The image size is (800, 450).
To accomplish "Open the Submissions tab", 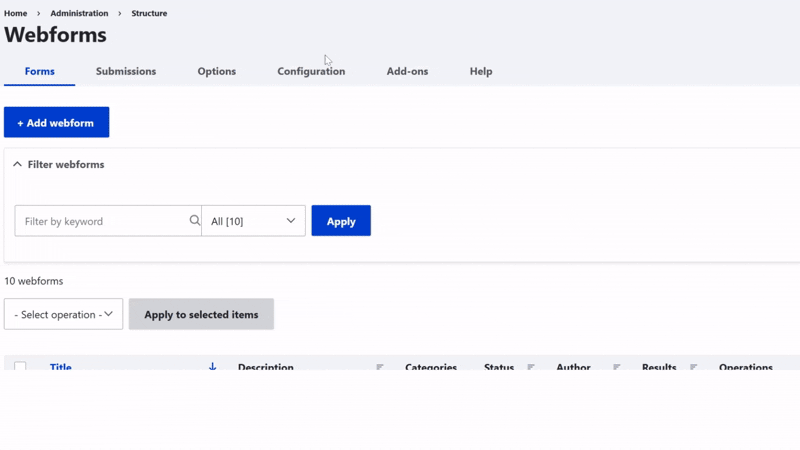I will (x=126, y=71).
